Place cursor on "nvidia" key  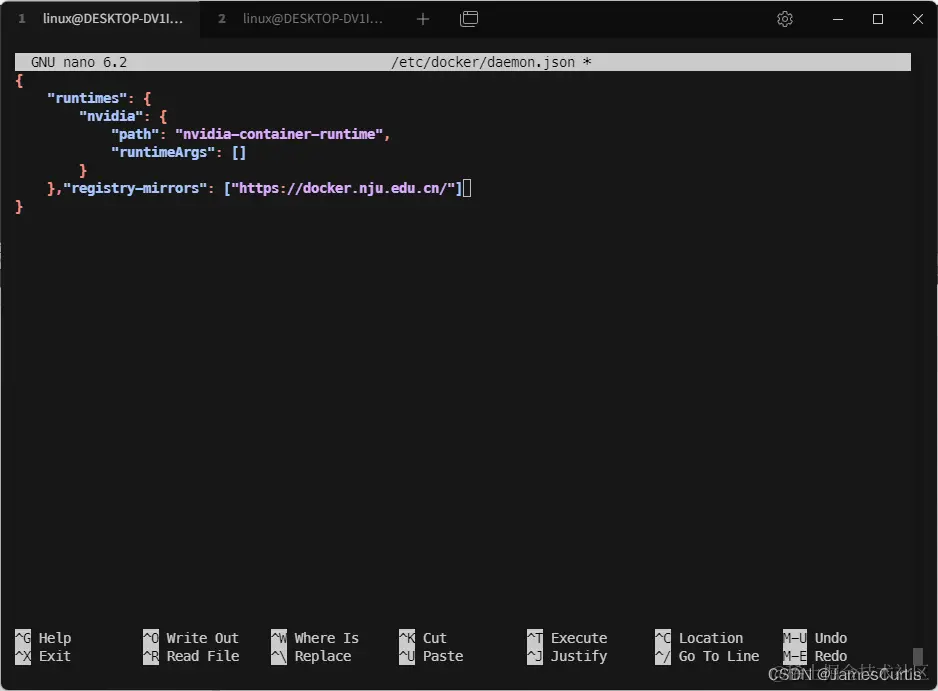[111, 116]
